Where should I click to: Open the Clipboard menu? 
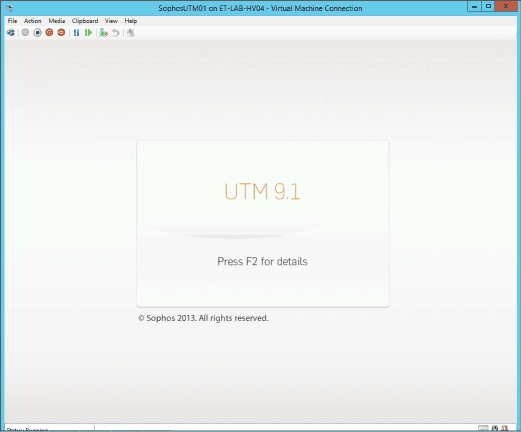85,21
